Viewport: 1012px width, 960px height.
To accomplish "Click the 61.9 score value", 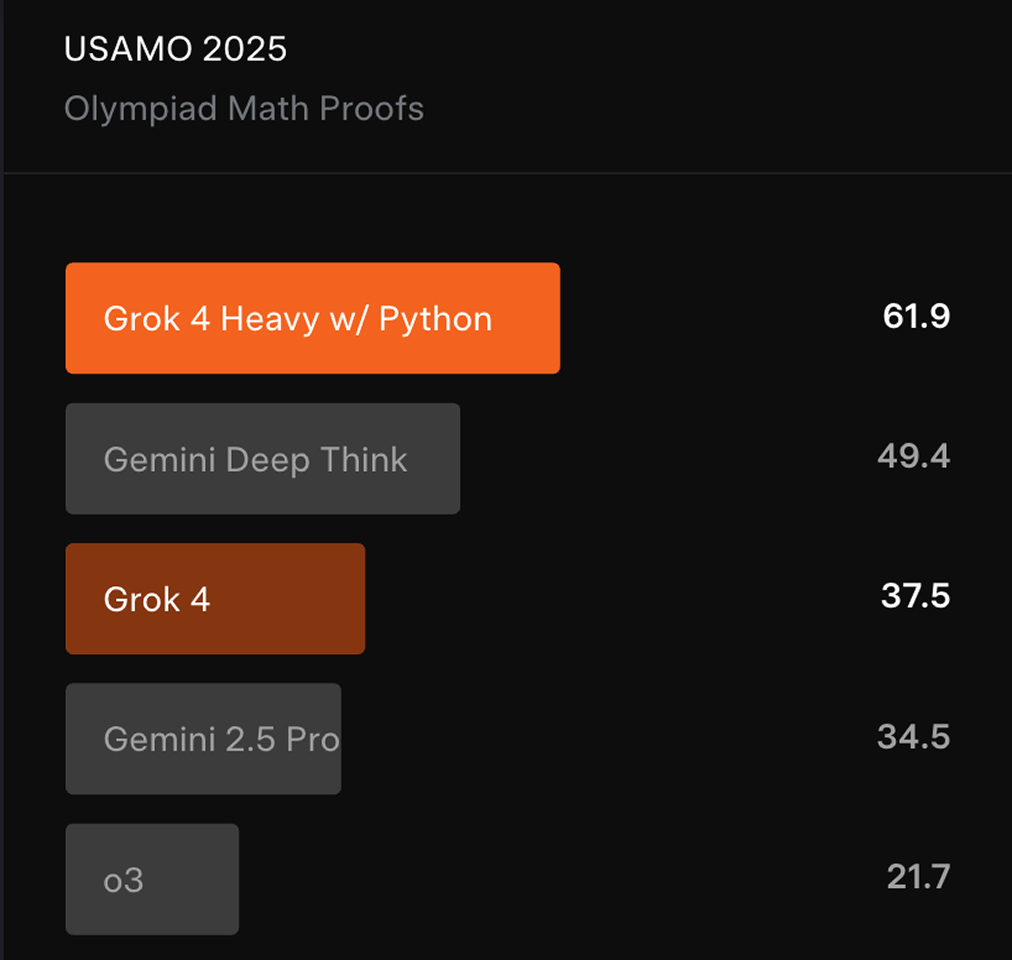I will pyautogui.click(x=916, y=317).
